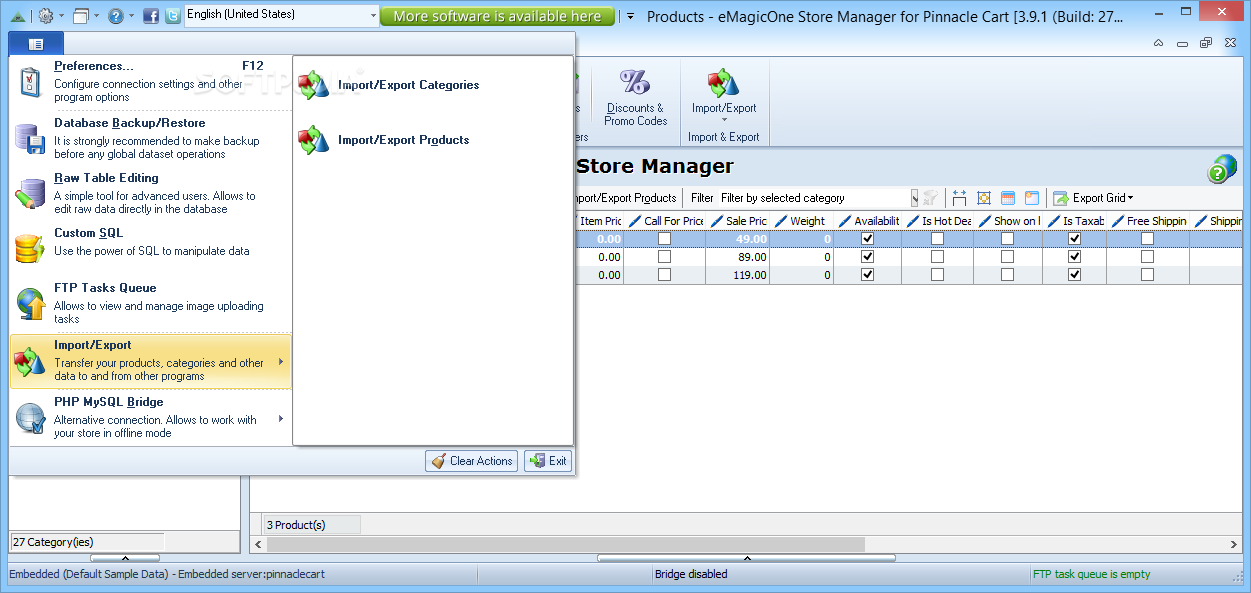Viewport: 1251px width, 593px height.
Task: Expand the window layout dropdown arrow
Action: [x=97, y=16]
